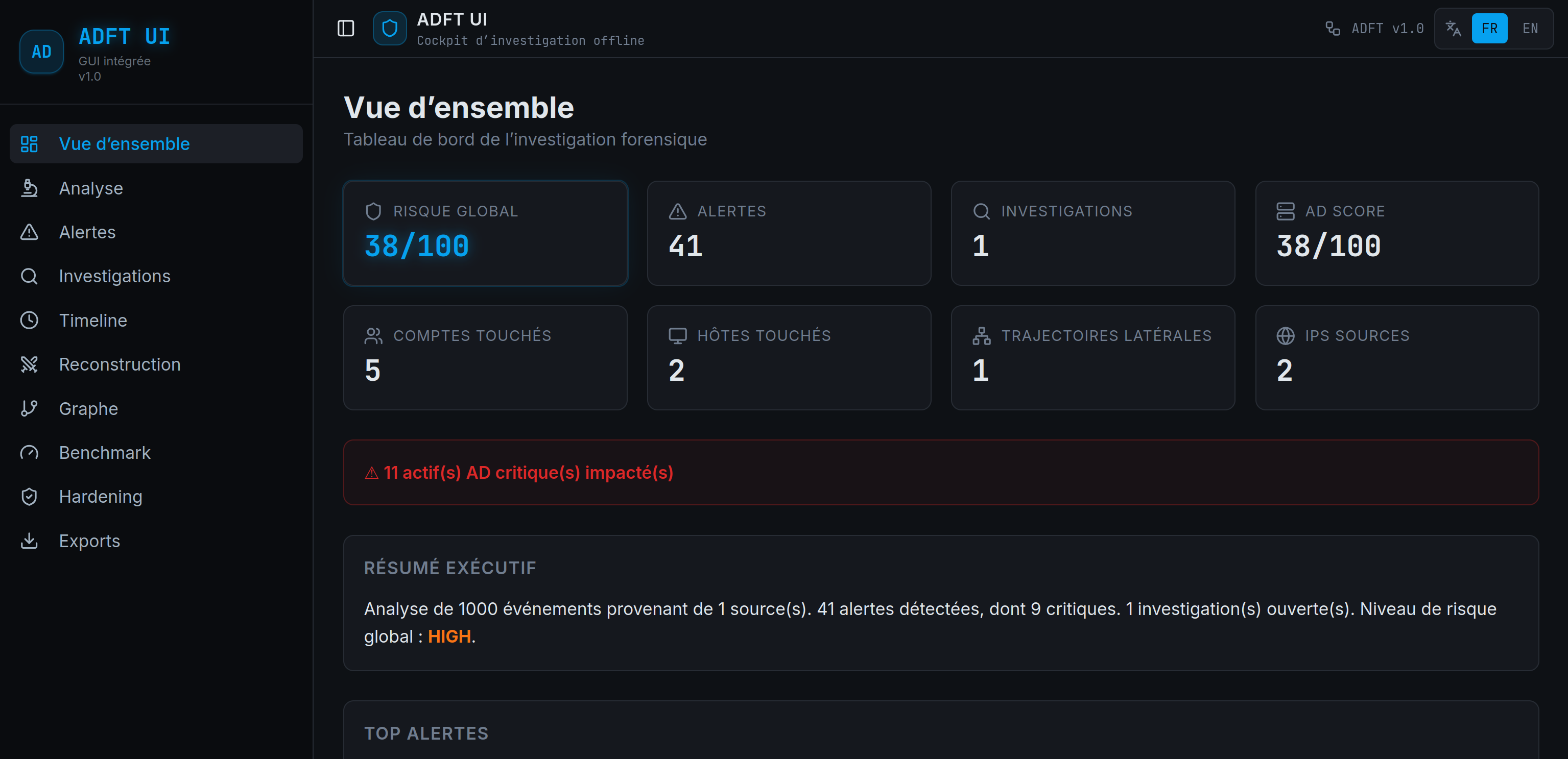This screenshot has width=1568, height=759.
Task: Toggle the sidebar collapse control in header
Action: pyautogui.click(x=345, y=28)
